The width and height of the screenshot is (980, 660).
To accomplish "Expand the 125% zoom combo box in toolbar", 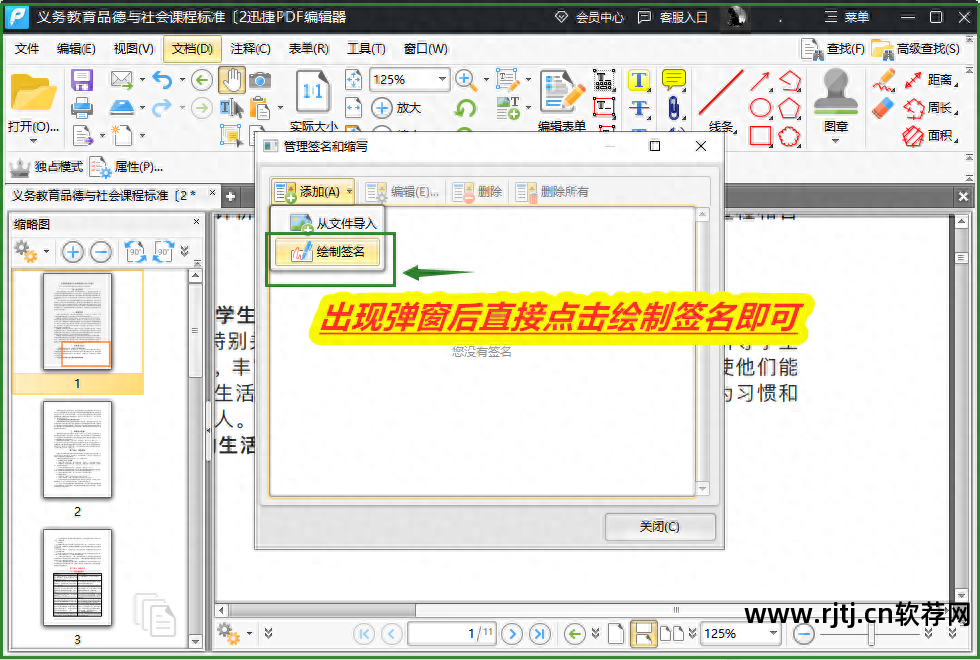I will coord(443,80).
